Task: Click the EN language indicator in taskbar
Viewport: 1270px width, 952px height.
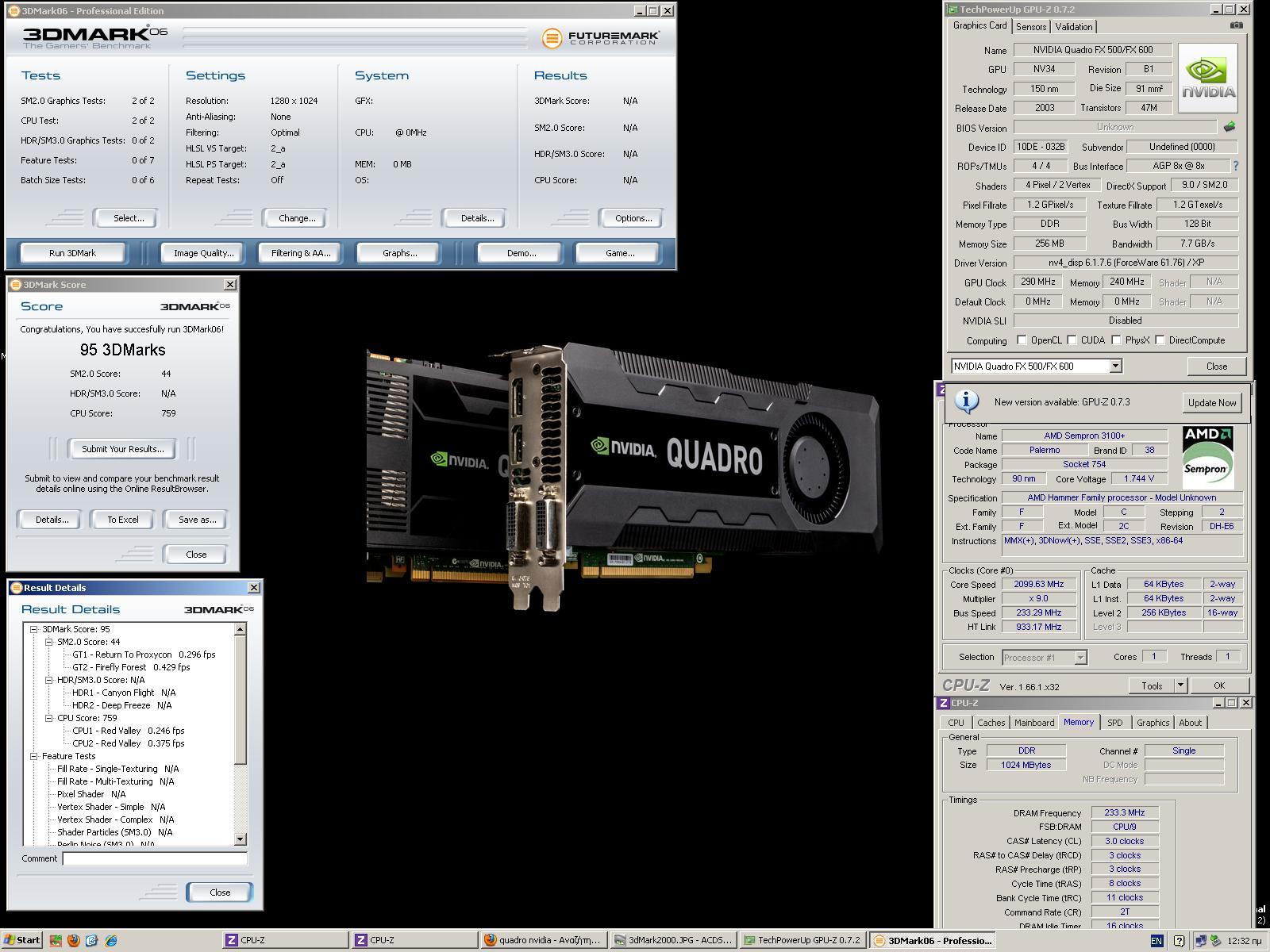Action: (x=1156, y=941)
